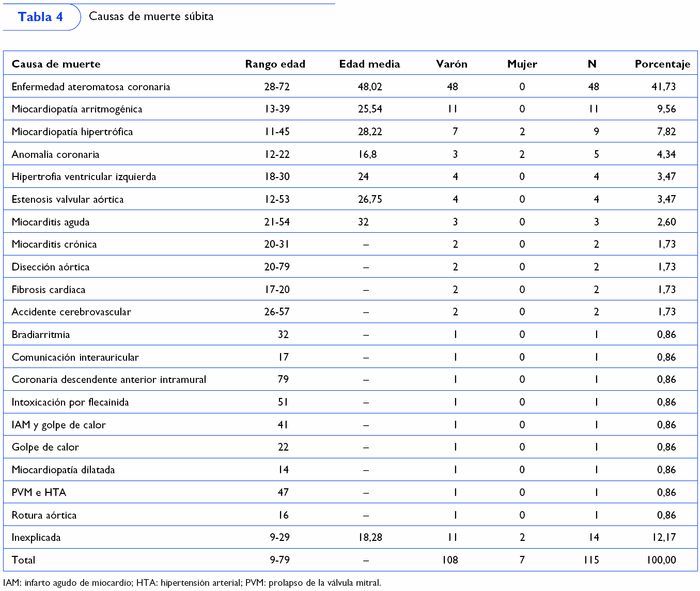Screen dimensions: 700x591
Task: Click the 'Porcentaje' column header
Action: tap(662, 64)
